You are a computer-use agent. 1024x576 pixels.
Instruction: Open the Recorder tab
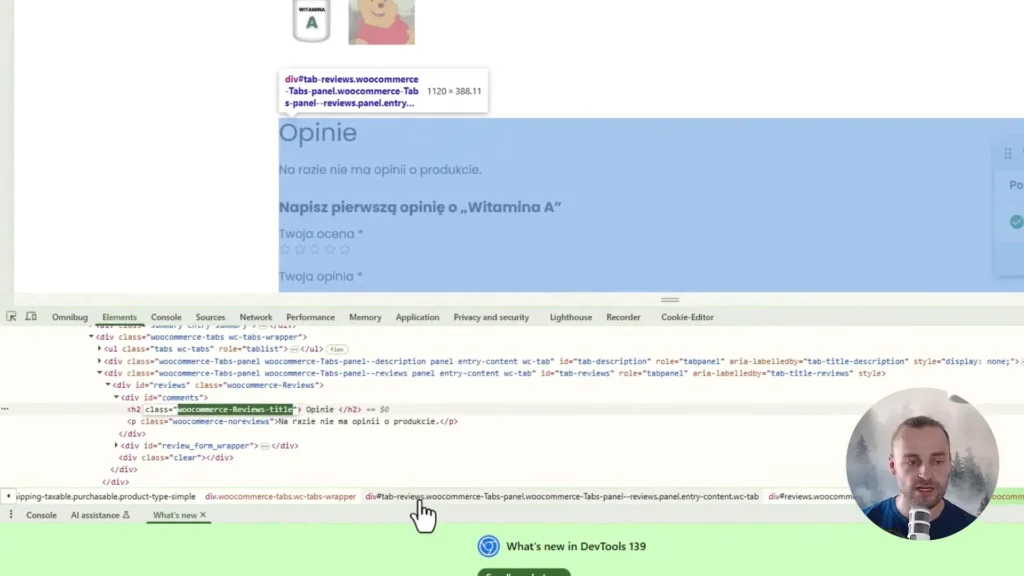click(x=623, y=317)
